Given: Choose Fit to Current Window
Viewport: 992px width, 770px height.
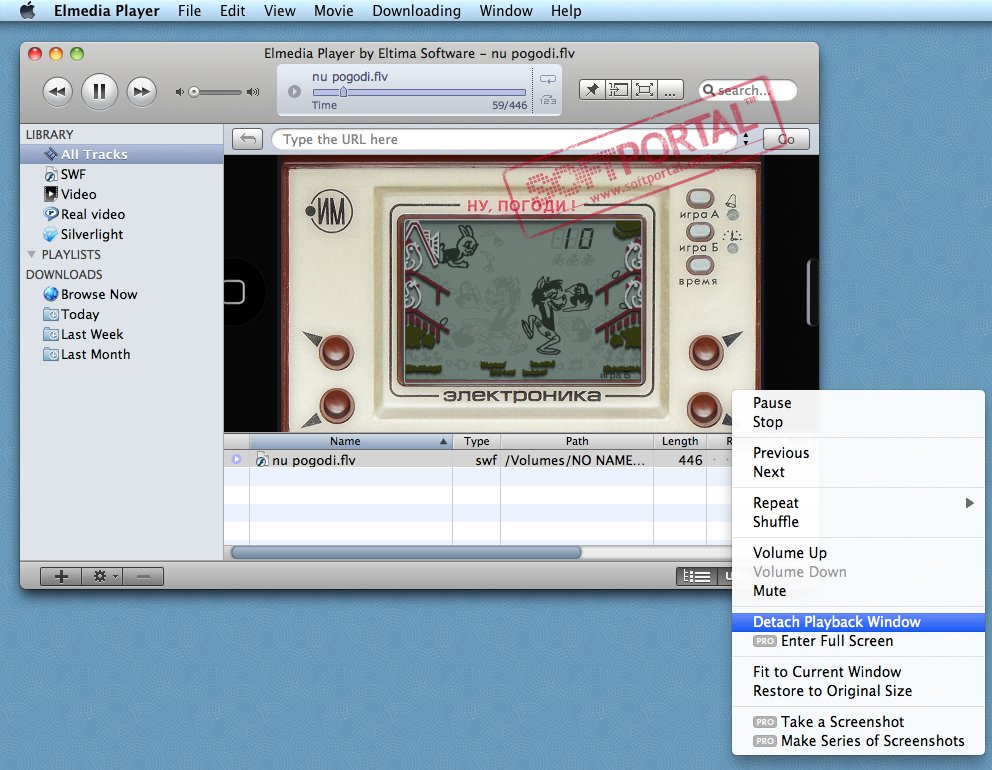Looking at the screenshot, I should (x=859, y=672).
